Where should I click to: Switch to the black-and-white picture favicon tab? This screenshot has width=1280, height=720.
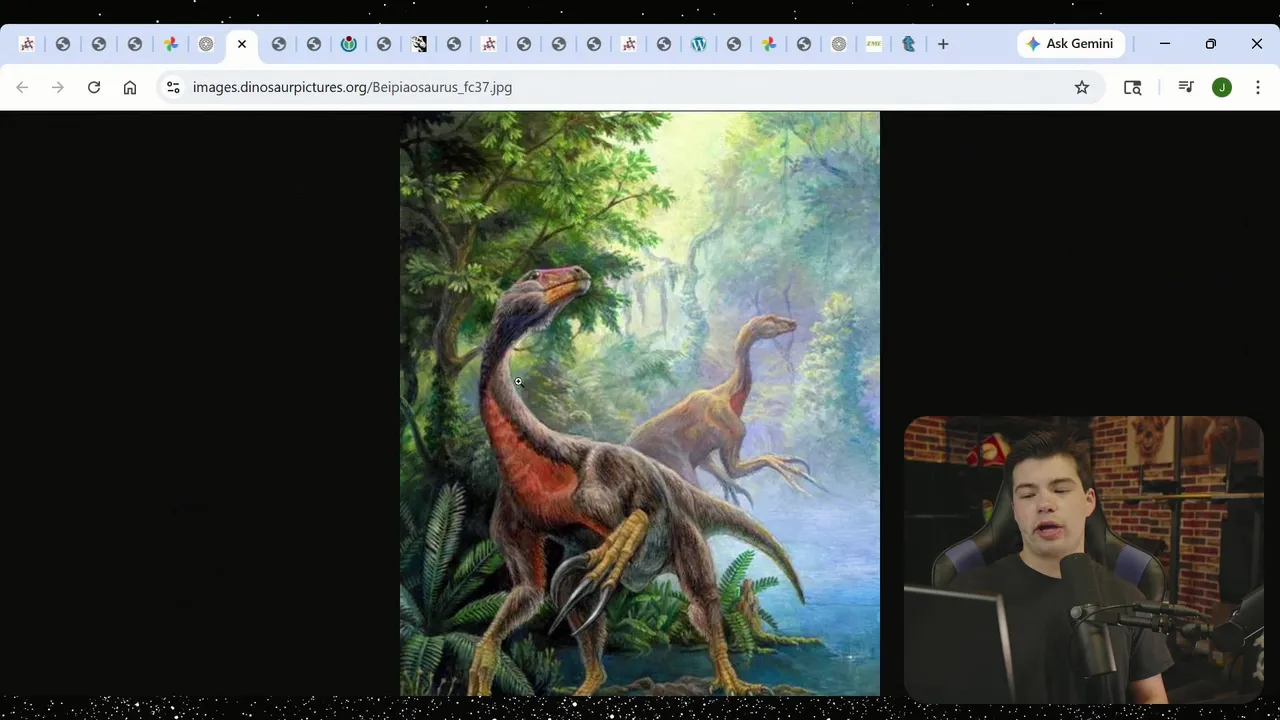(419, 44)
